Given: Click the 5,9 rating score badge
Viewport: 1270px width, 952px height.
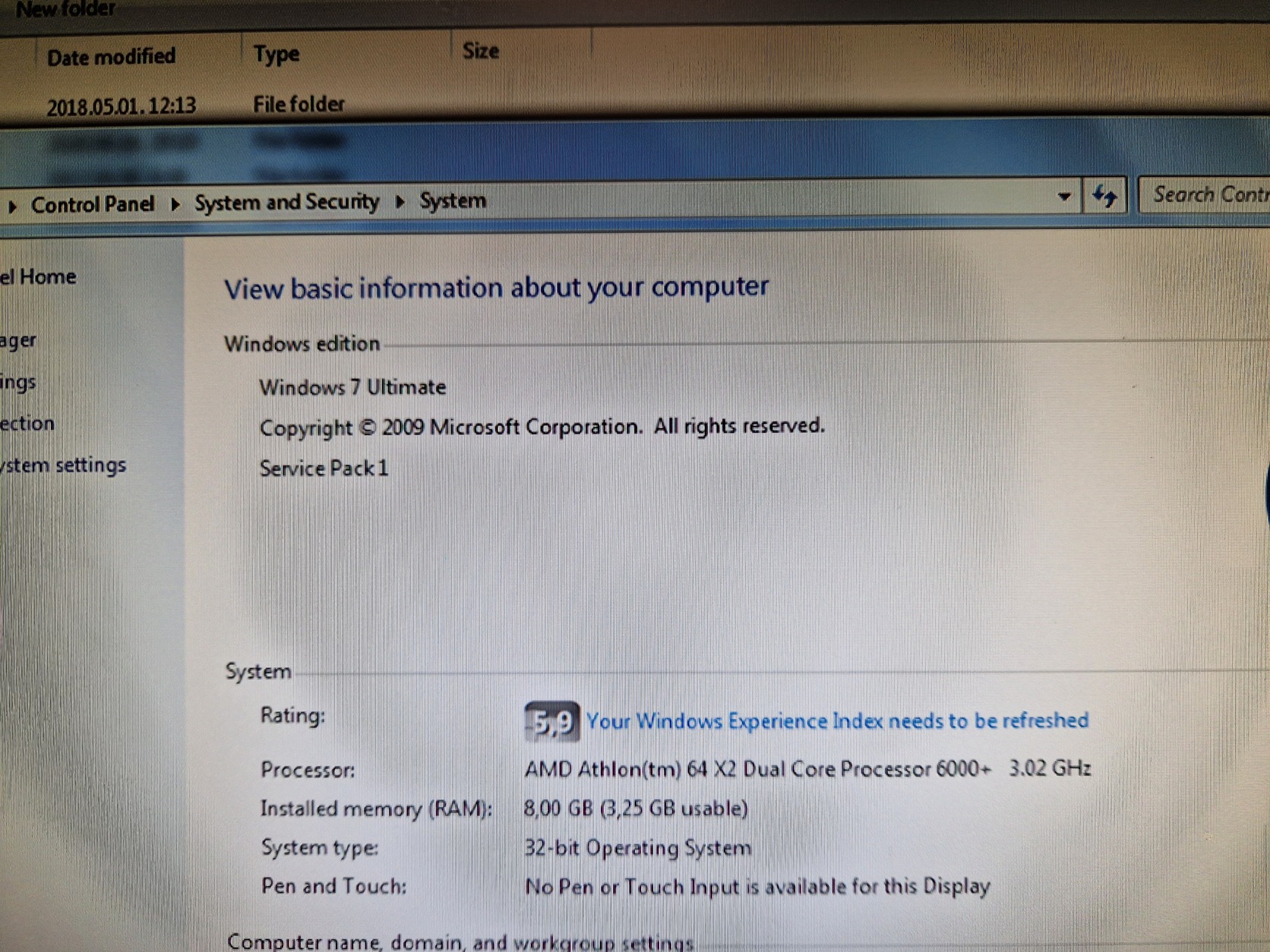Looking at the screenshot, I should [x=552, y=722].
